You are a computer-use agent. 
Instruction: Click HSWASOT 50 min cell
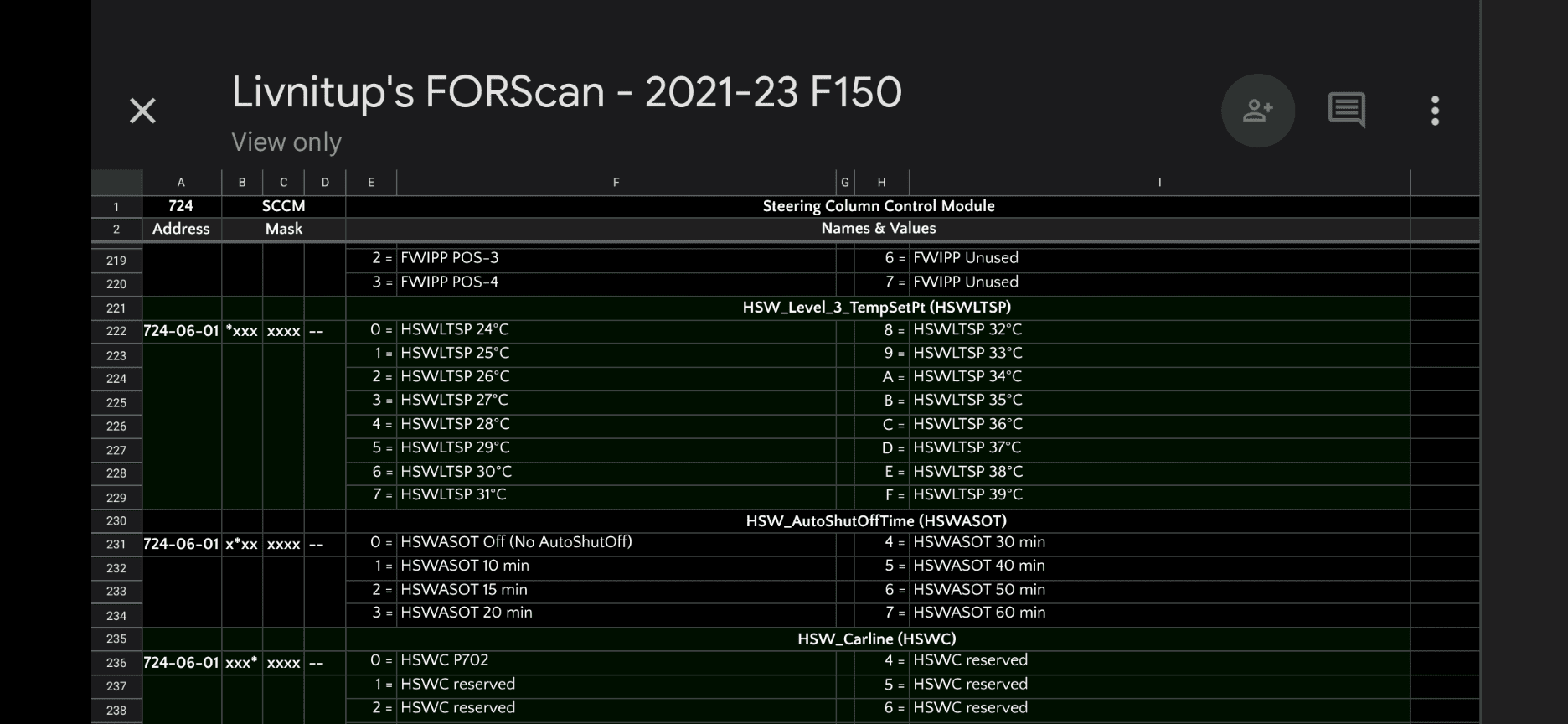click(x=1159, y=590)
